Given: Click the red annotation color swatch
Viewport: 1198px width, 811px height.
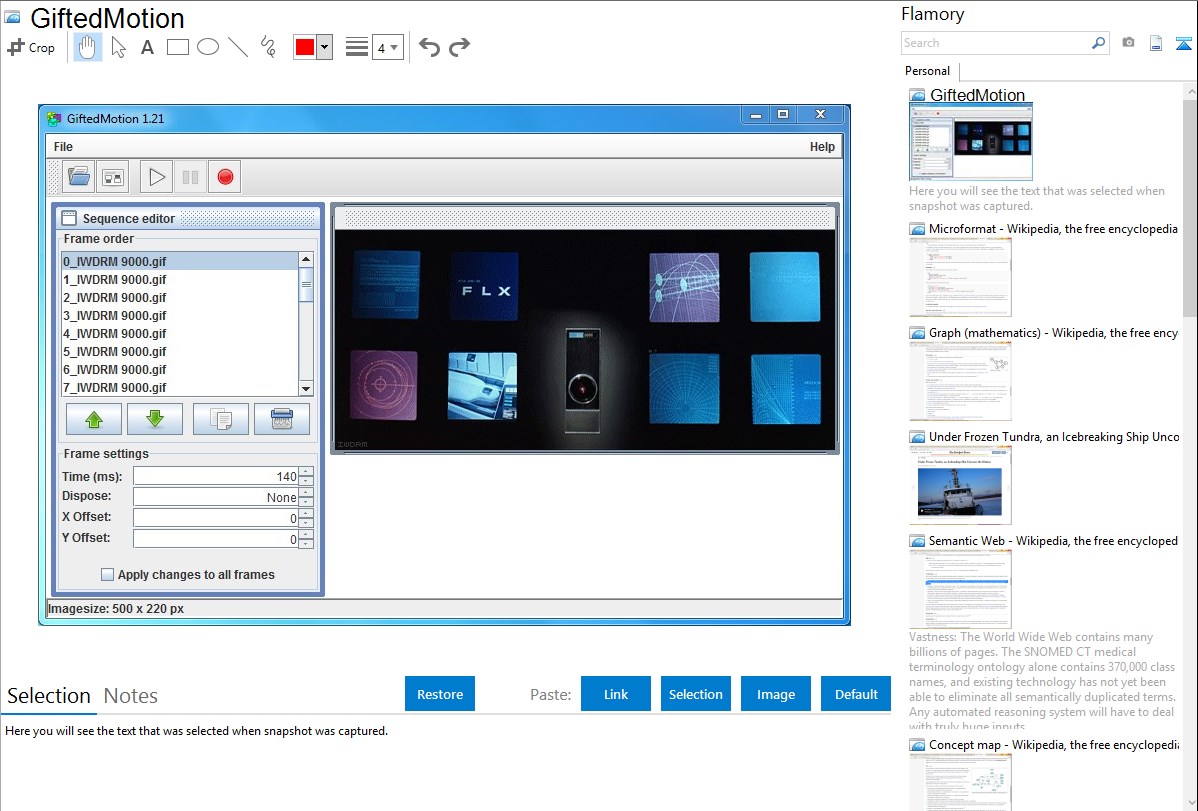Looking at the screenshot, I should click(305, 47).
